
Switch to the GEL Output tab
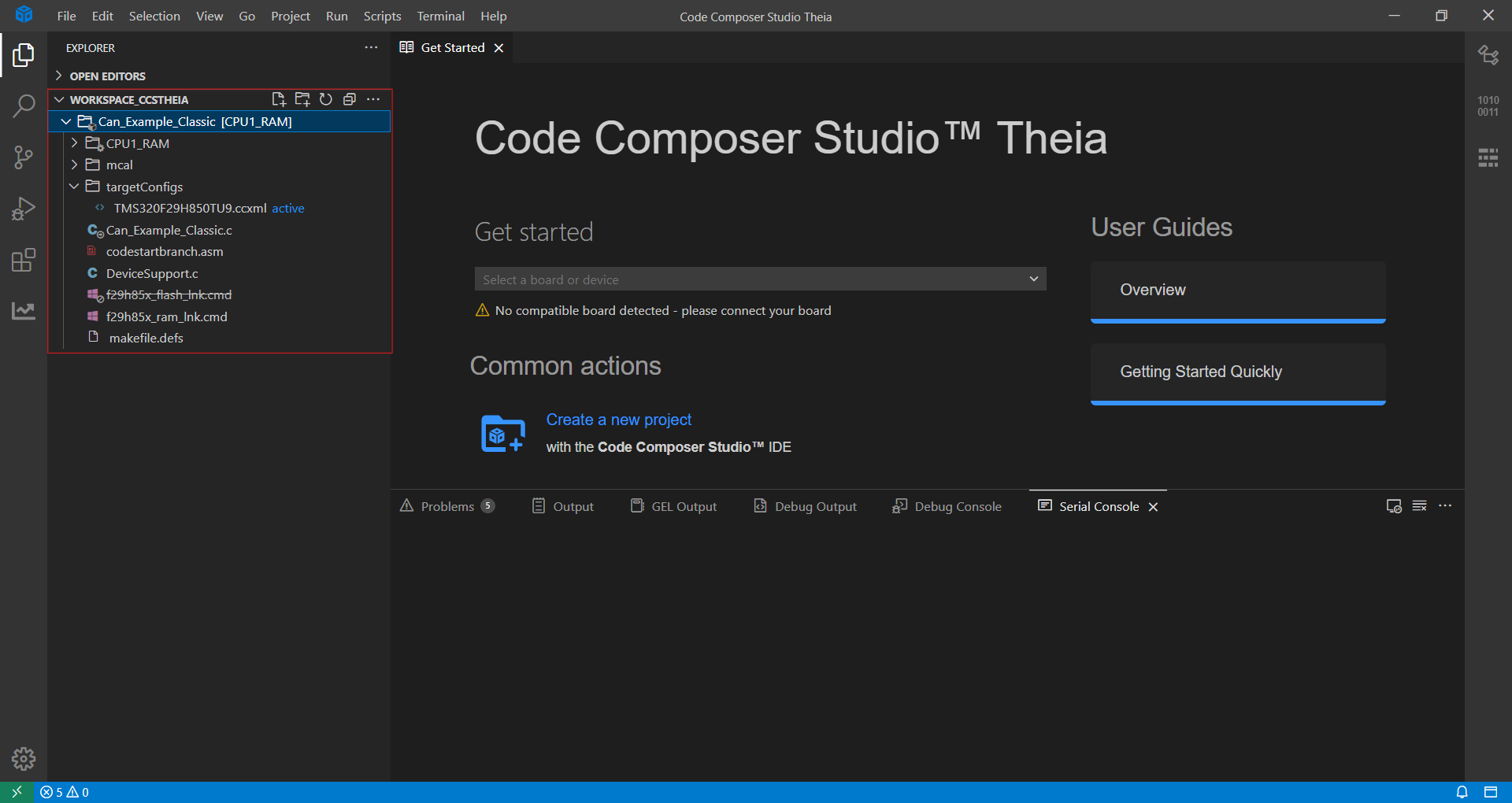point(674,506)
